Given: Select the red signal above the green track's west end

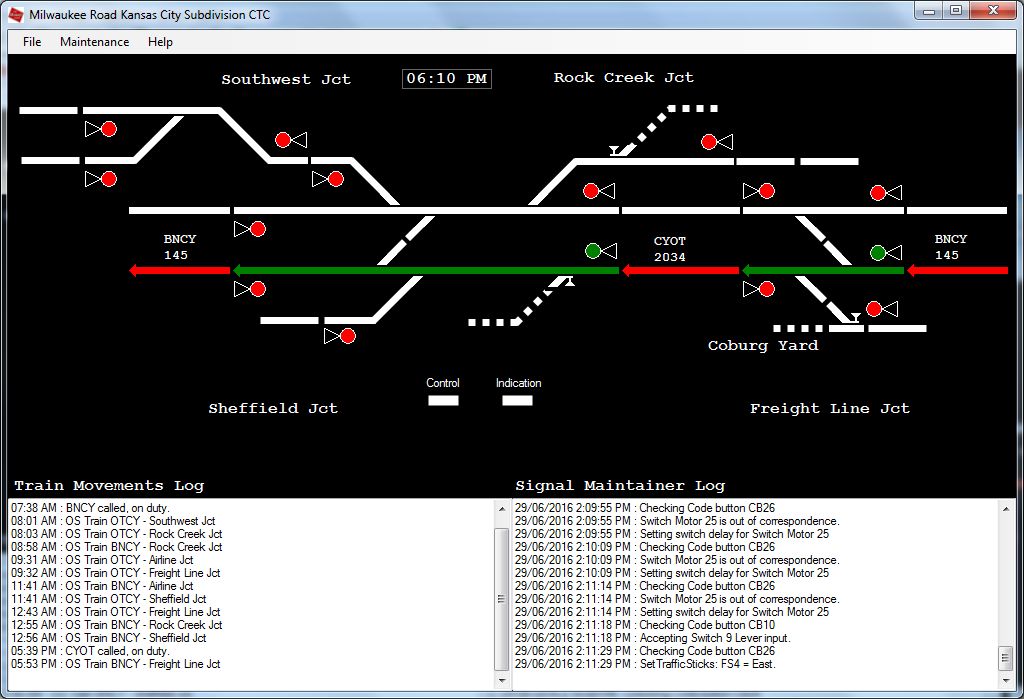Looking at the screenshot, I should pos(258,229).
